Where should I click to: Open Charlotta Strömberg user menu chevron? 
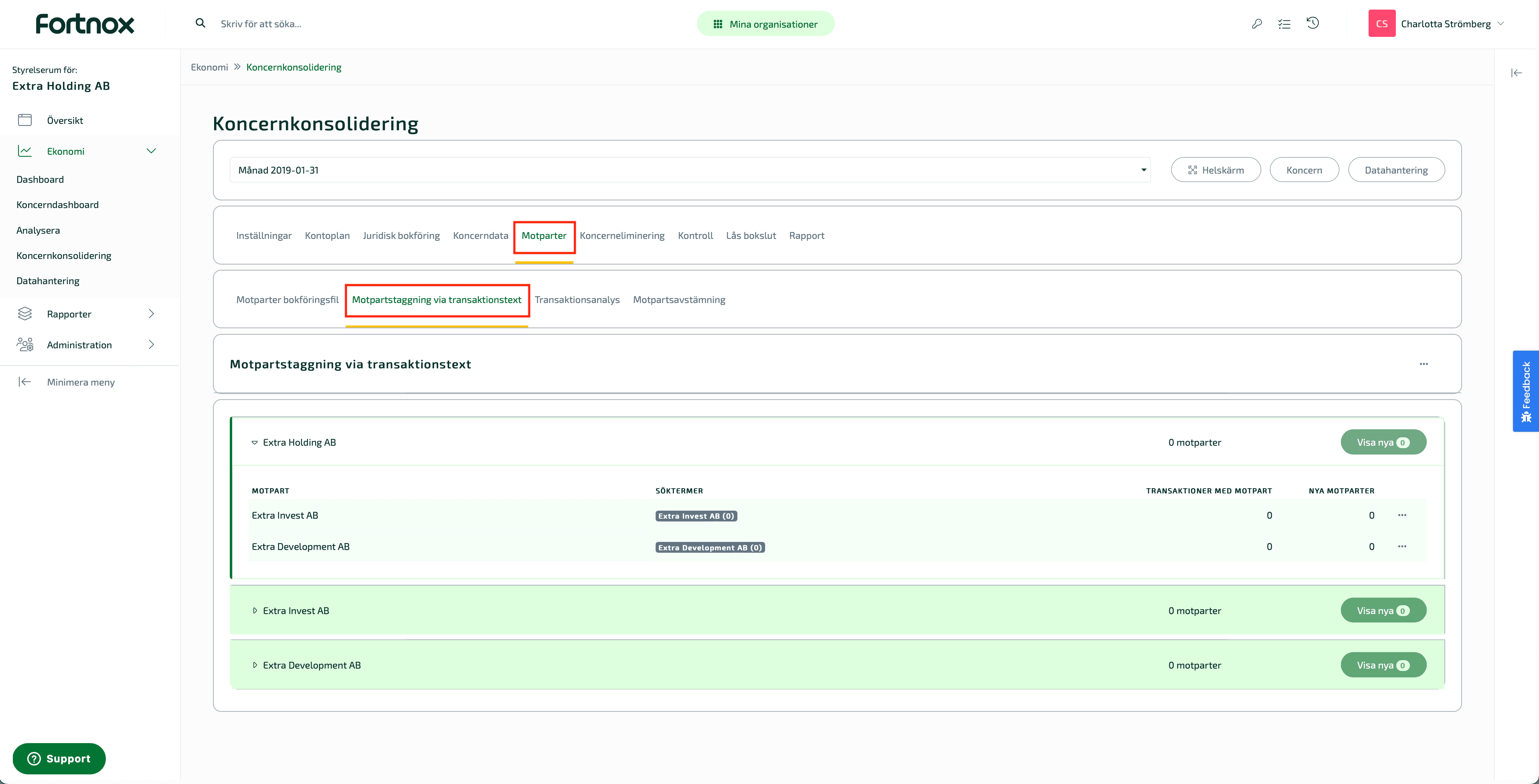click(x=1500, y=24)
